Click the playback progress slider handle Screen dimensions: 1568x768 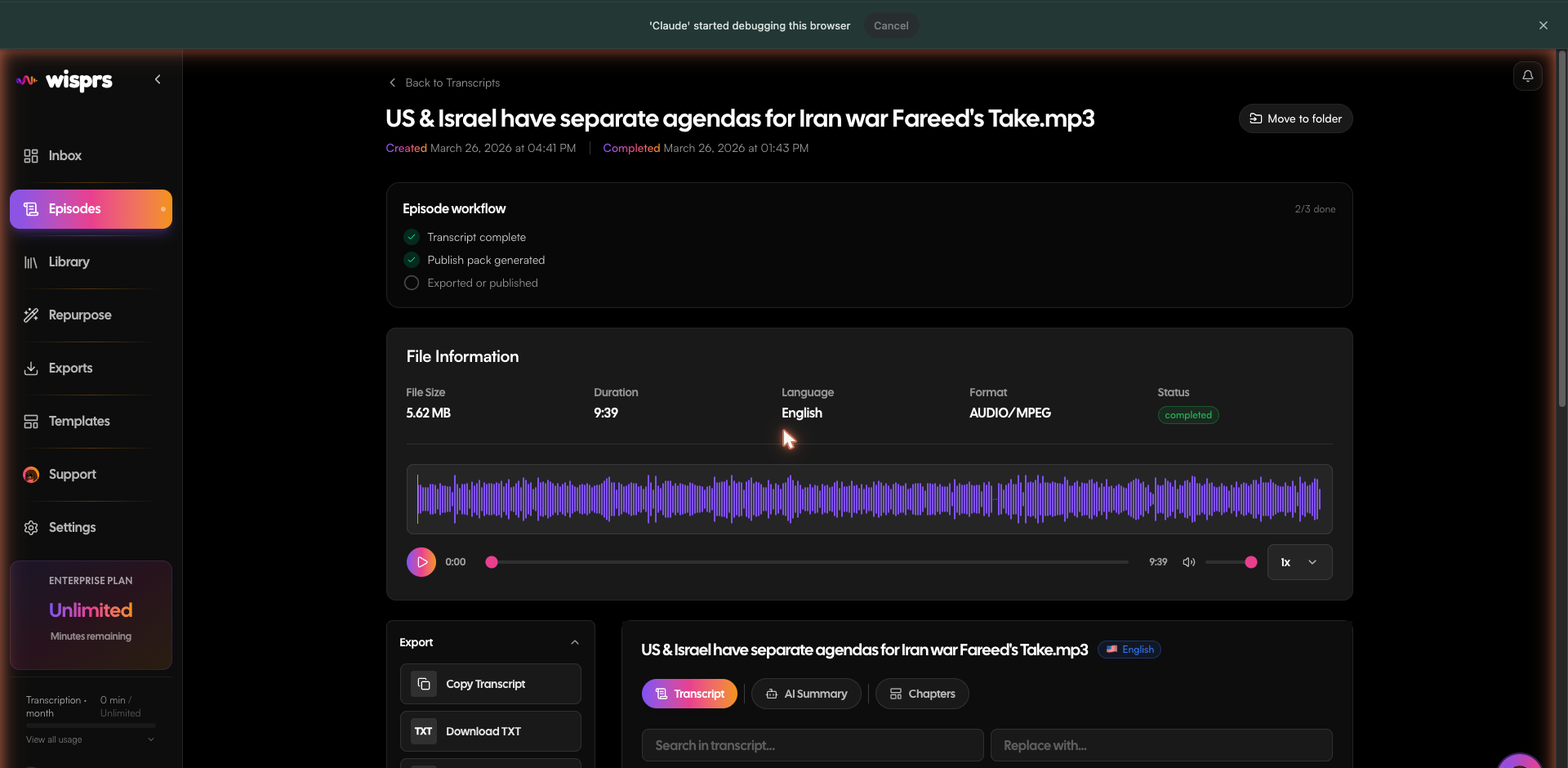point(492,562)
